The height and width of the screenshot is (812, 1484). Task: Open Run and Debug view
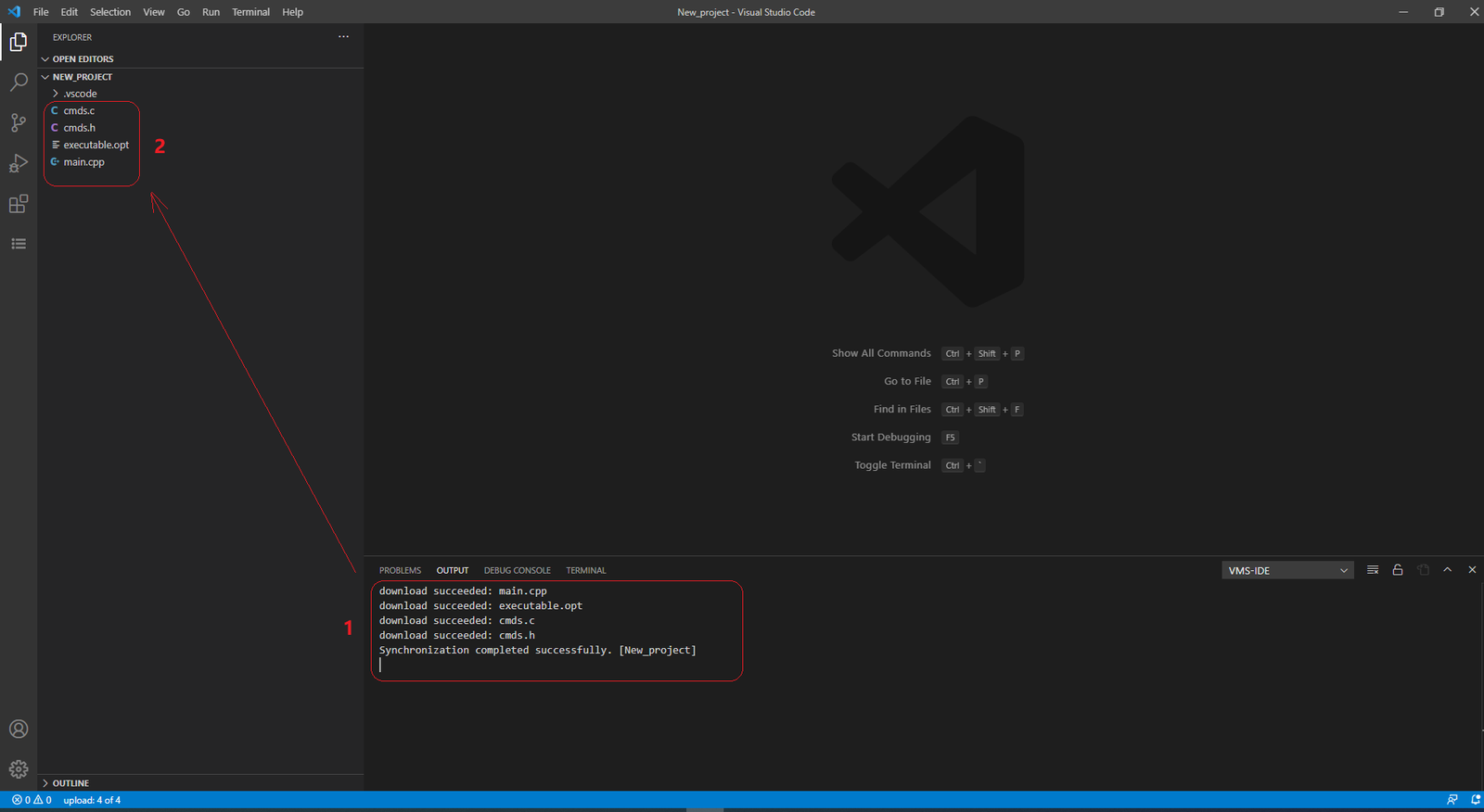point(19,163)
